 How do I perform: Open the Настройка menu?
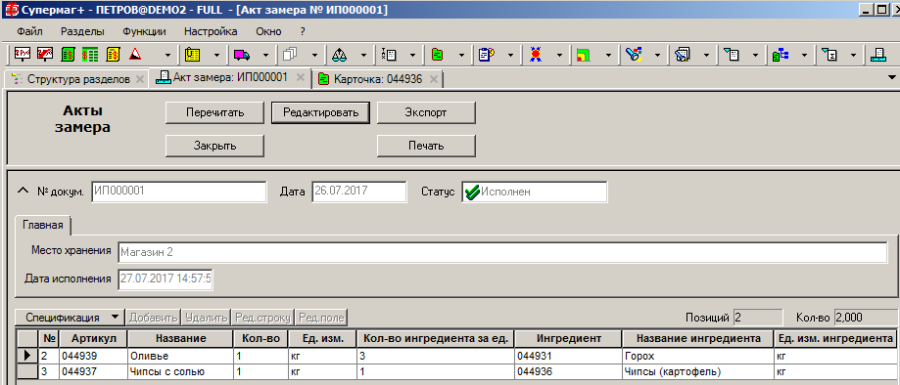(211, 32)
